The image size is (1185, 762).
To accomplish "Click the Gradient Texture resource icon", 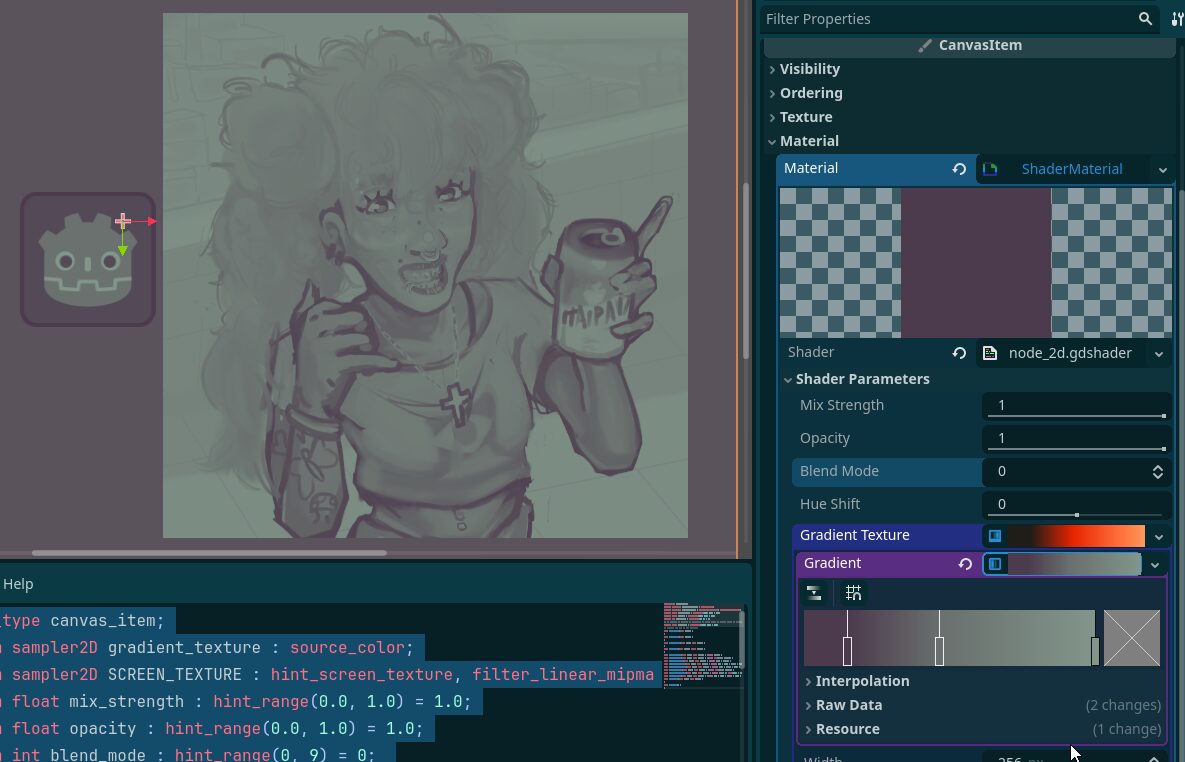I will click(995, 536).
